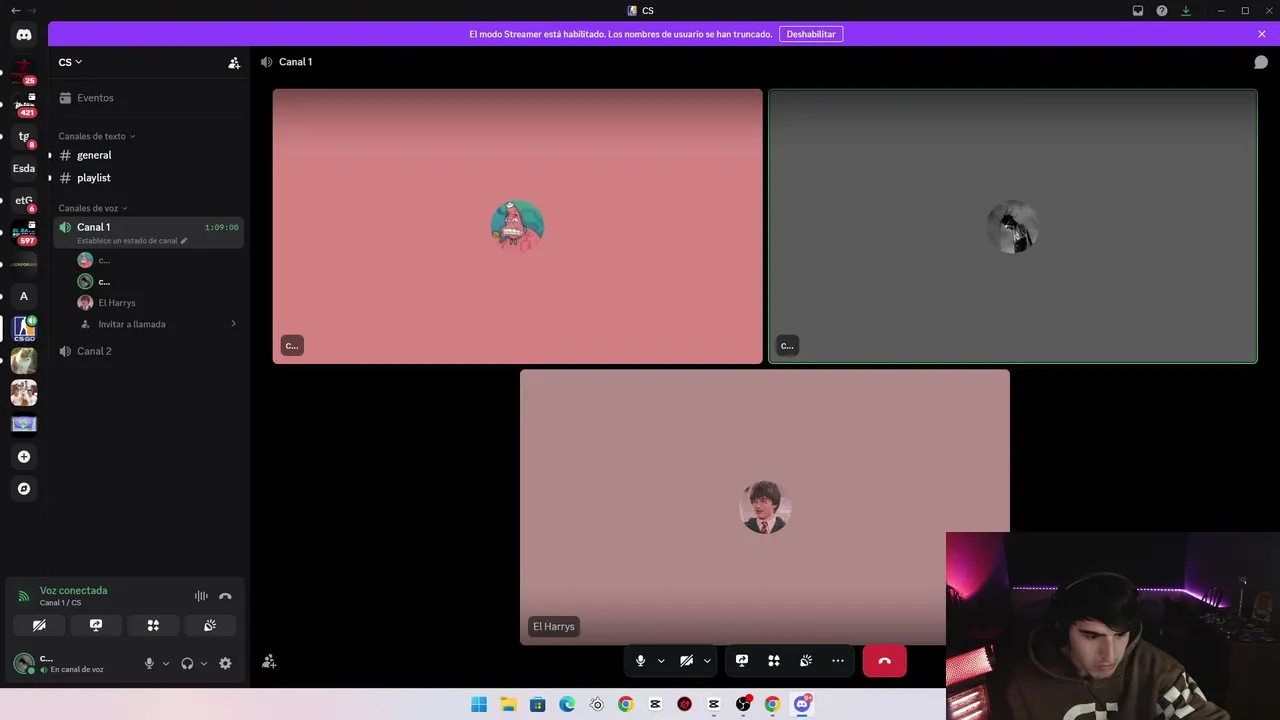This screenshot has height=720, width=1280.
Task: Open the general text channel
Action: 148,155
